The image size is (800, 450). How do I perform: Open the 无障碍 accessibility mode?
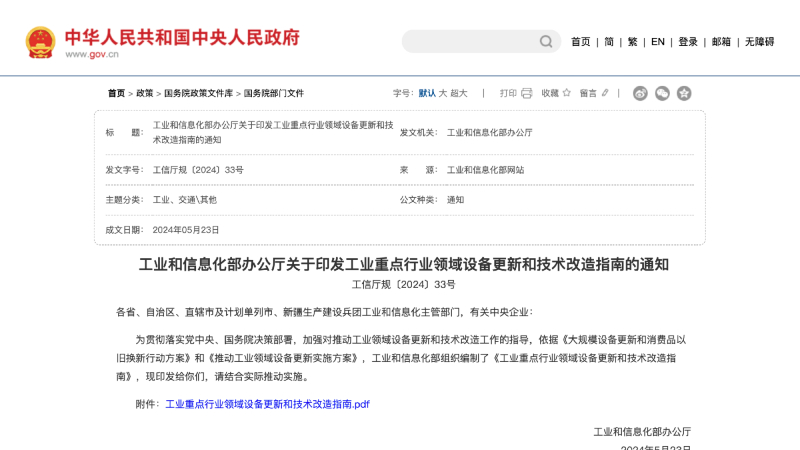coord(760,42)
